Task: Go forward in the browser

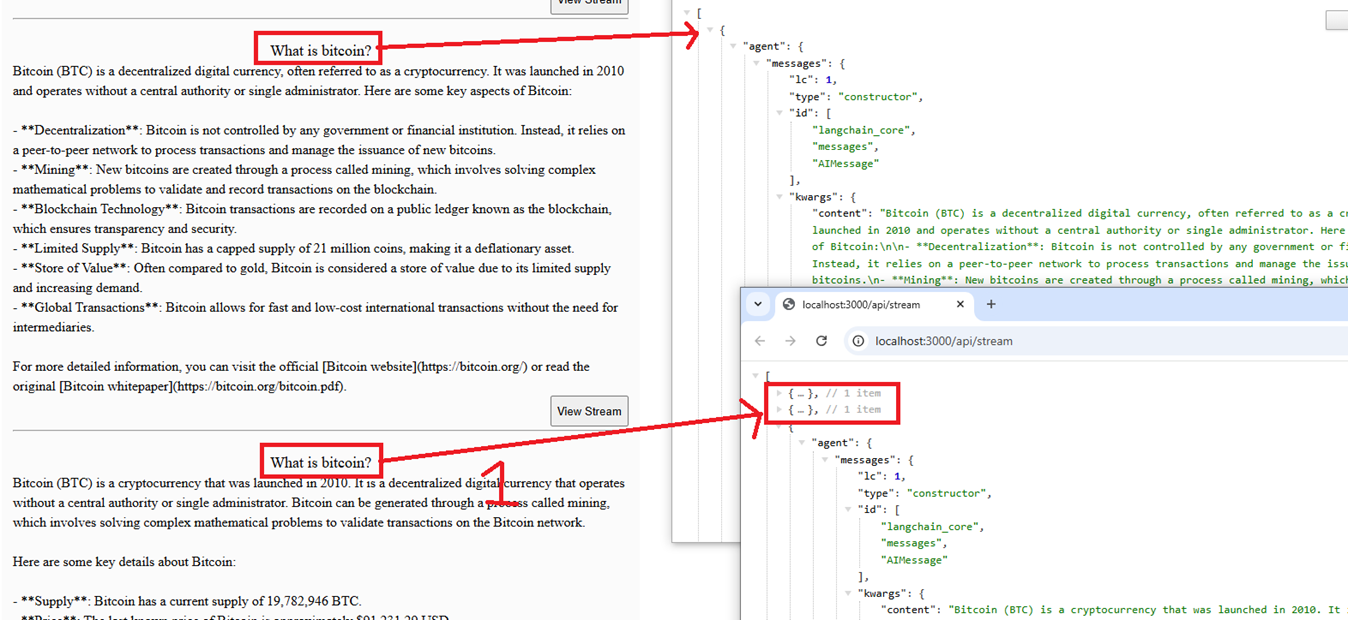Action: tap(791, 341)
